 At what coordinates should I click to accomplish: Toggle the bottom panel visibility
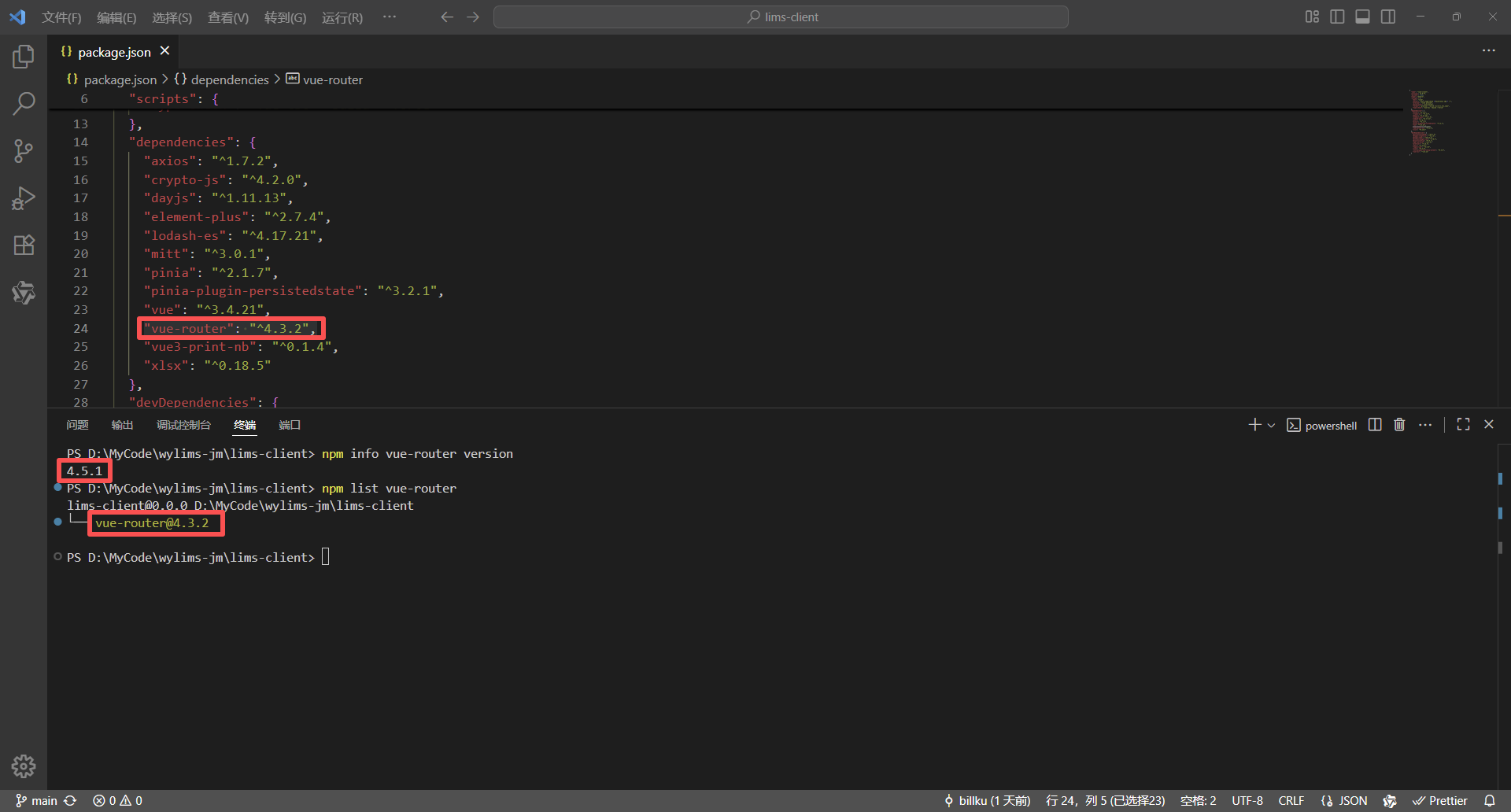[1362, 16]
